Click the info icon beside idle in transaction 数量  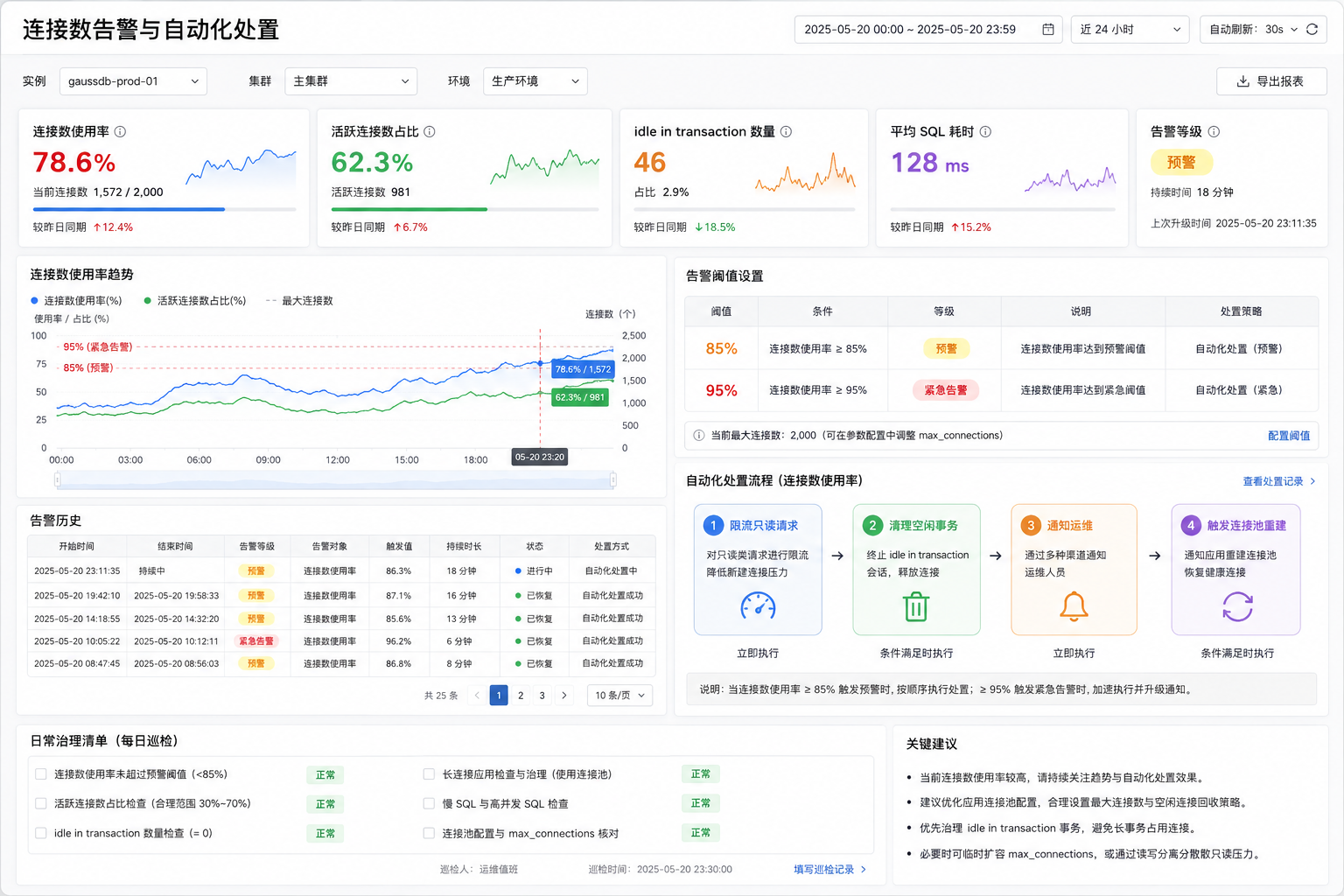click(786, 132)
